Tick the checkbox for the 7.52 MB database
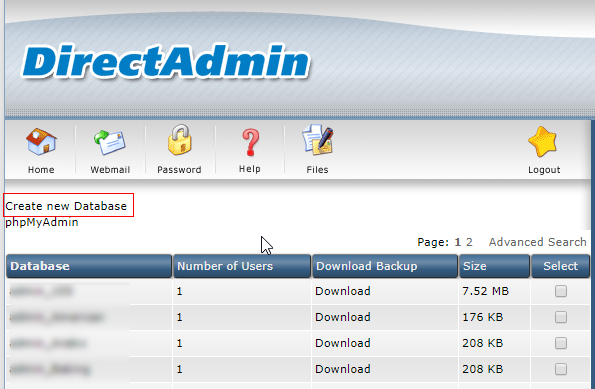The height and width of the screenshot is (389, 595). click(561, 291)
